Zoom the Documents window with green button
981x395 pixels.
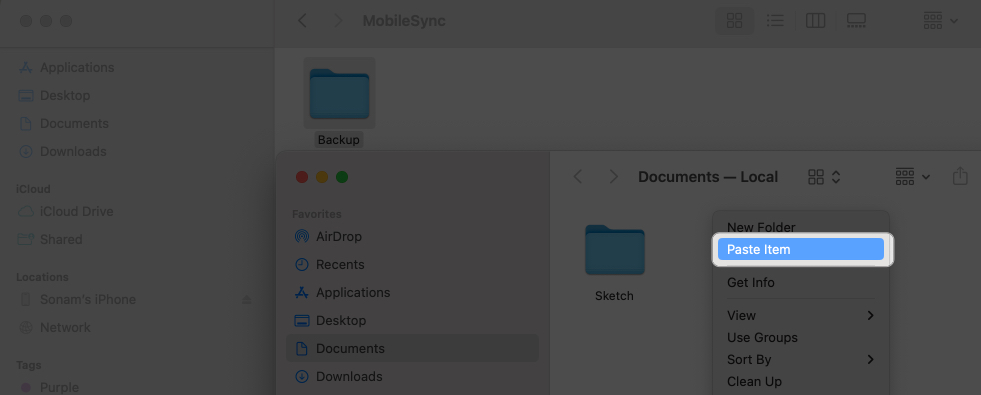(342, 177)
